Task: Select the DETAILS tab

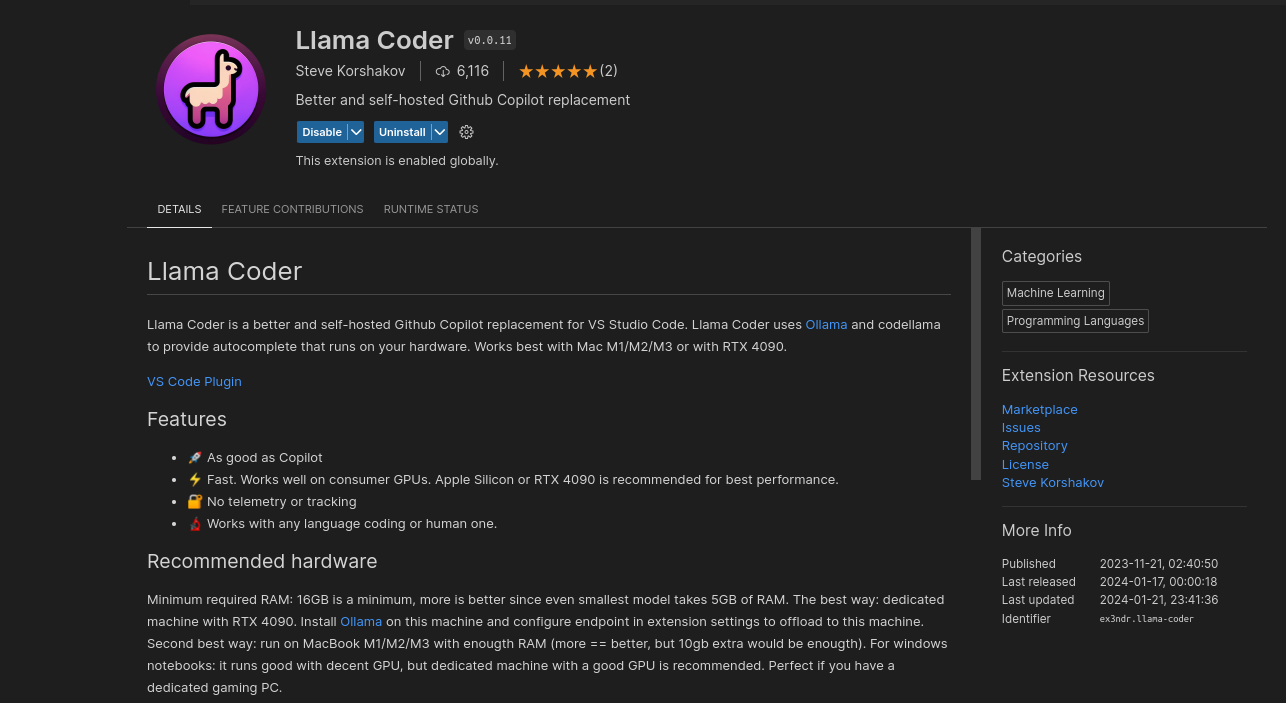Action: tap(179, 209)
